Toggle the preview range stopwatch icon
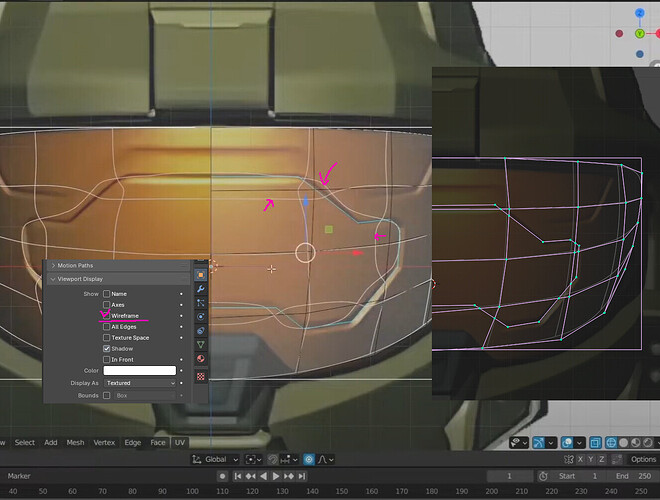This screenshot has height=500, width=660. (x=543, y=476)
